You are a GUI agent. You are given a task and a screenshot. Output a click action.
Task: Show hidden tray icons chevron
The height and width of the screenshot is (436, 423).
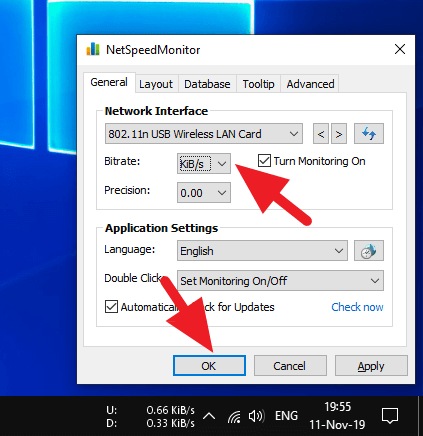pos(209,416)
